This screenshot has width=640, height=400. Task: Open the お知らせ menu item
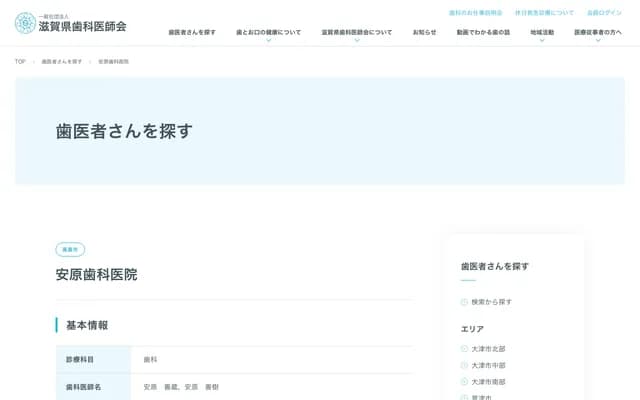click(x=424, y=32)
